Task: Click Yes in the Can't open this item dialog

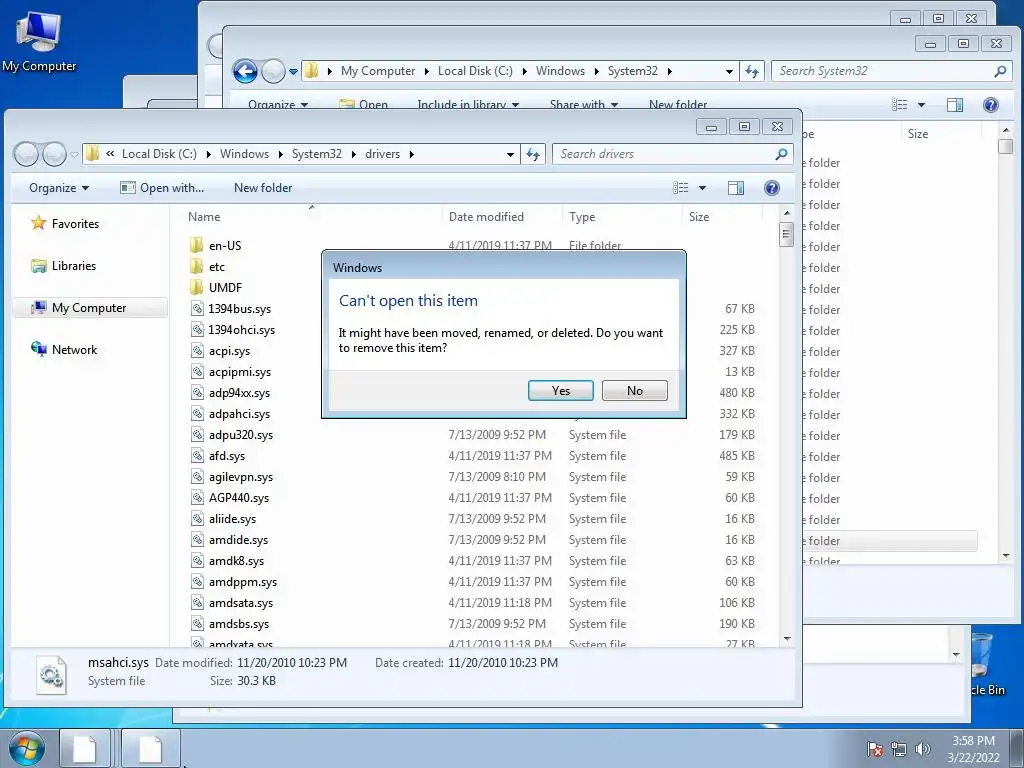Action: (x=560, y=391)
